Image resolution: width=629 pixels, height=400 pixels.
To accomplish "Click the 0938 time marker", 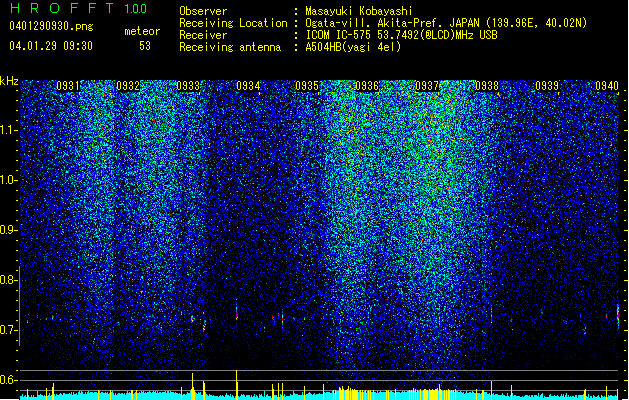I will tap(487, 86).
